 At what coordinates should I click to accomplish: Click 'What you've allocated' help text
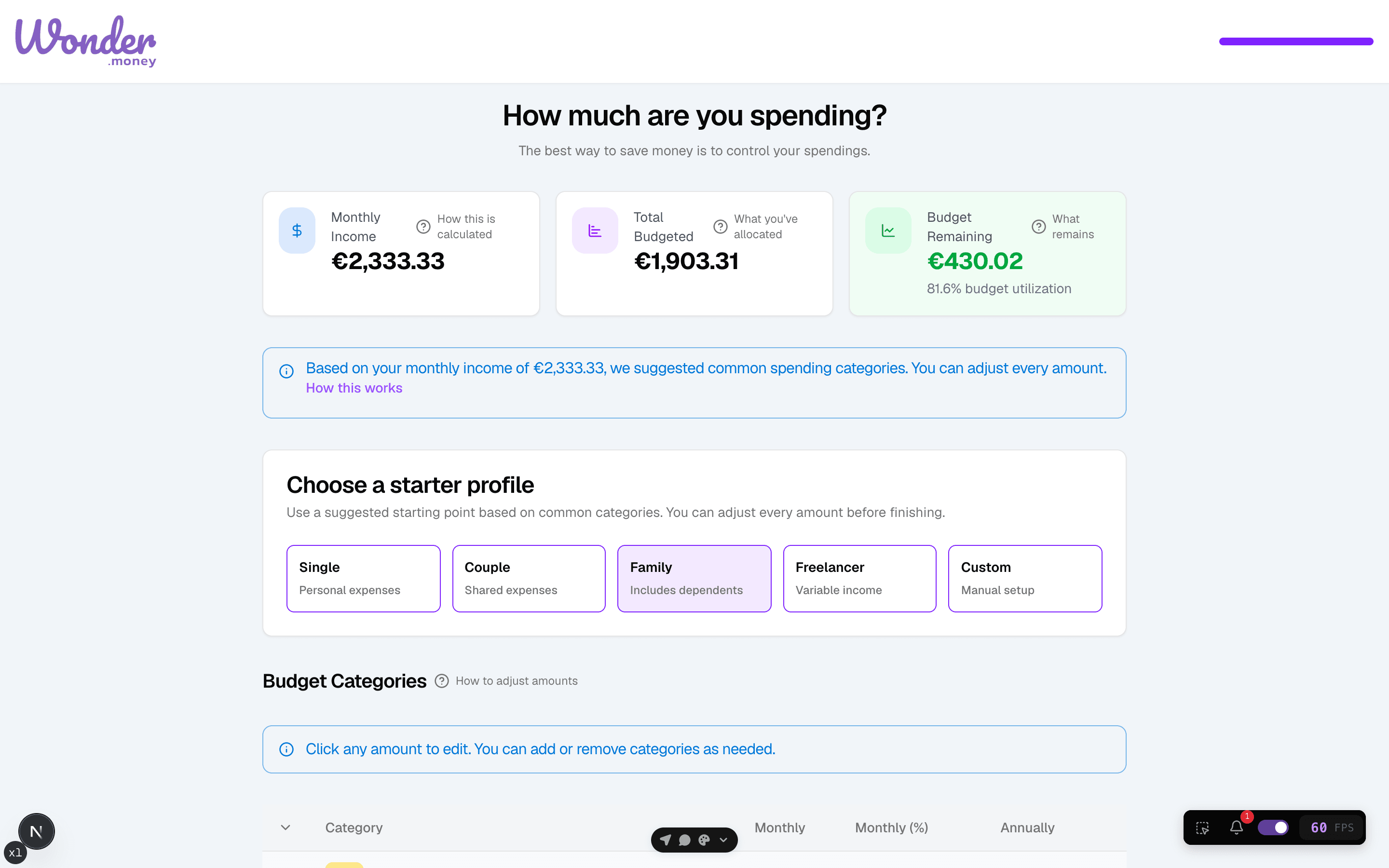point(766,227)
